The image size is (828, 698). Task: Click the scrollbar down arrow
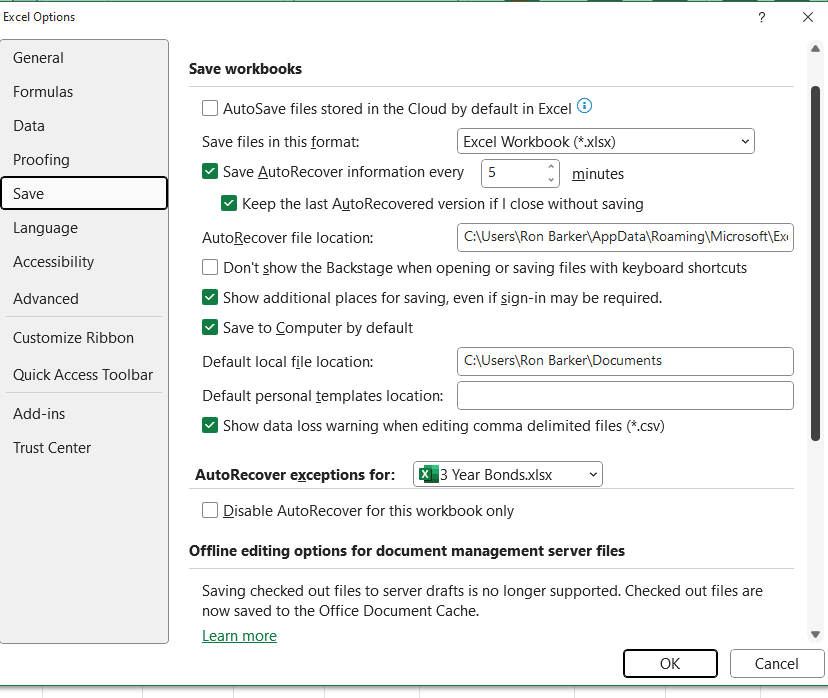(815, 634)
